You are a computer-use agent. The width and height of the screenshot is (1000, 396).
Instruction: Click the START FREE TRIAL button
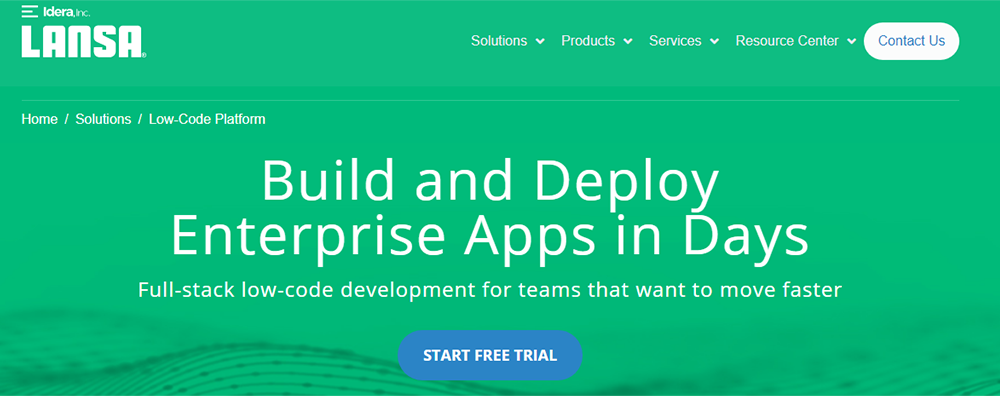pyautogui.click(x=490, y=355)
